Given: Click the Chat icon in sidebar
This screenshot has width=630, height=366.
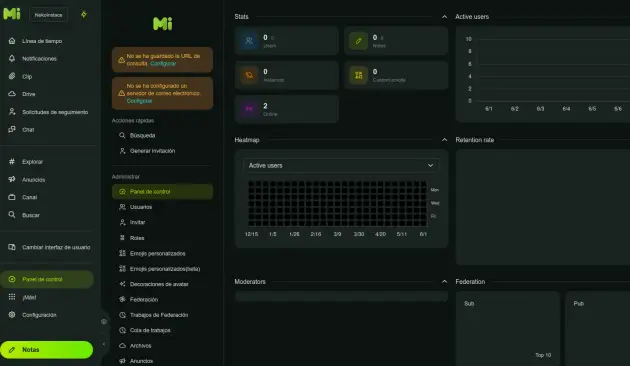Looking at the screenshot, I should point(12,129).
